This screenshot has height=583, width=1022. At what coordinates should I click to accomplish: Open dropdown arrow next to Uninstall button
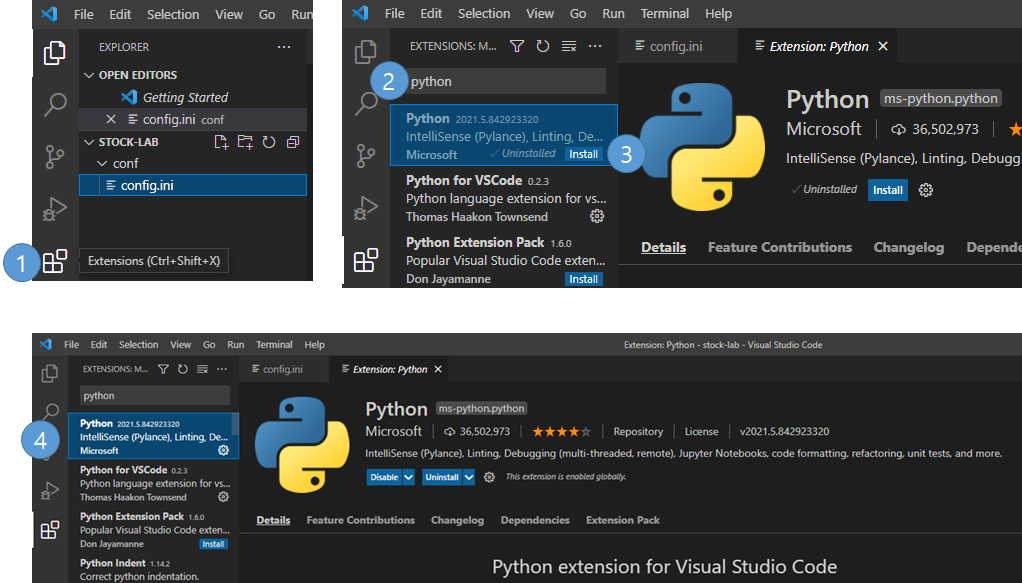pyautogui.click(x=469, y=477)
